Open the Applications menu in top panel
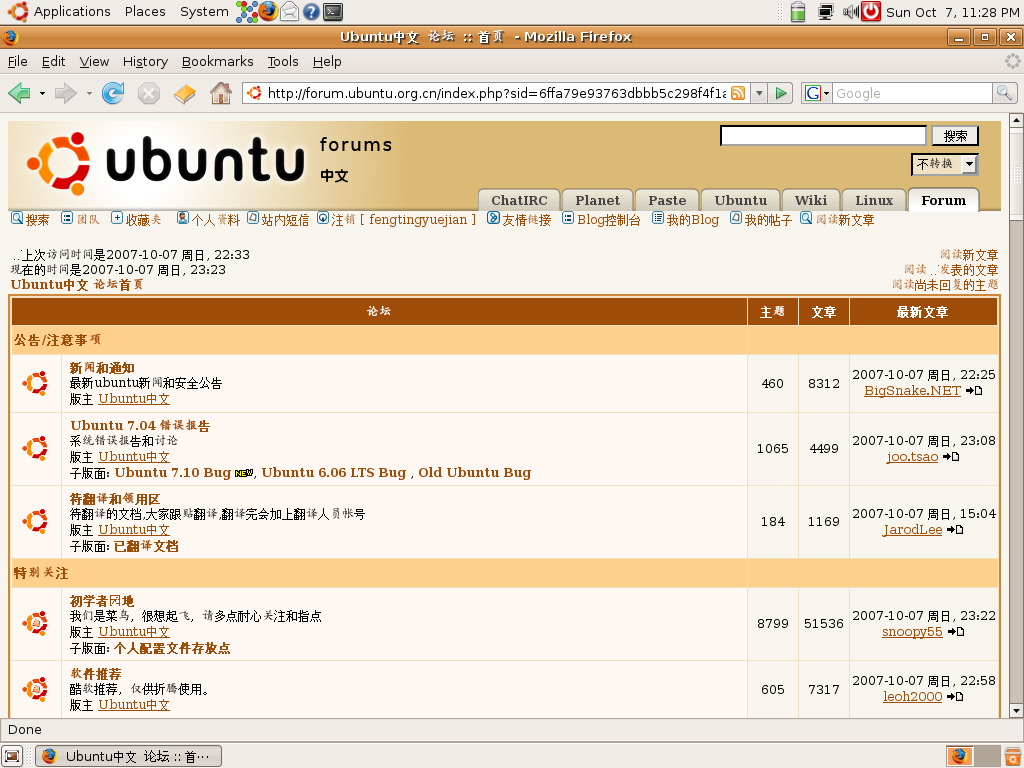This screenshot has width=1024, height=768. click(72, 12)
